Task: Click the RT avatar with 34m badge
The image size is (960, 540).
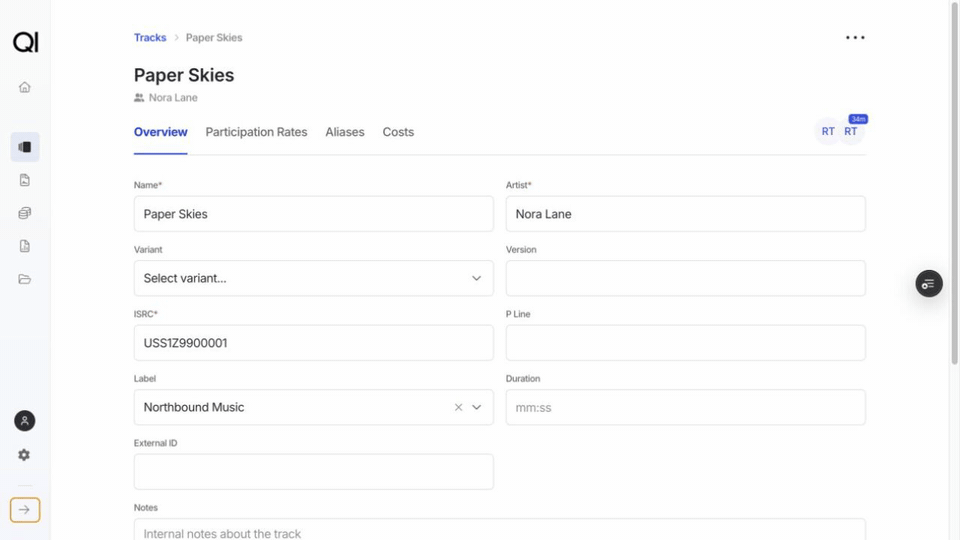Action: tap(851, 132)
